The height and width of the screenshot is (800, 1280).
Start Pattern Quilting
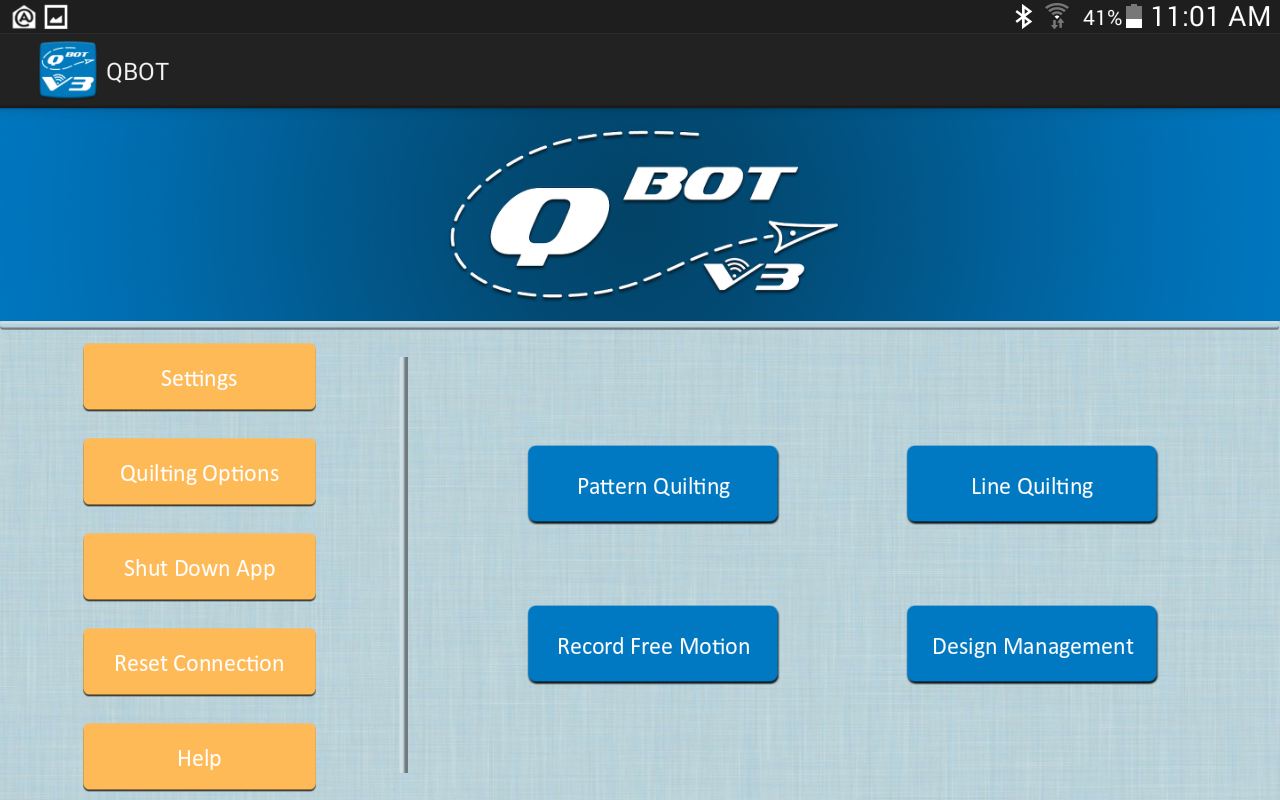tap(653, 484)
